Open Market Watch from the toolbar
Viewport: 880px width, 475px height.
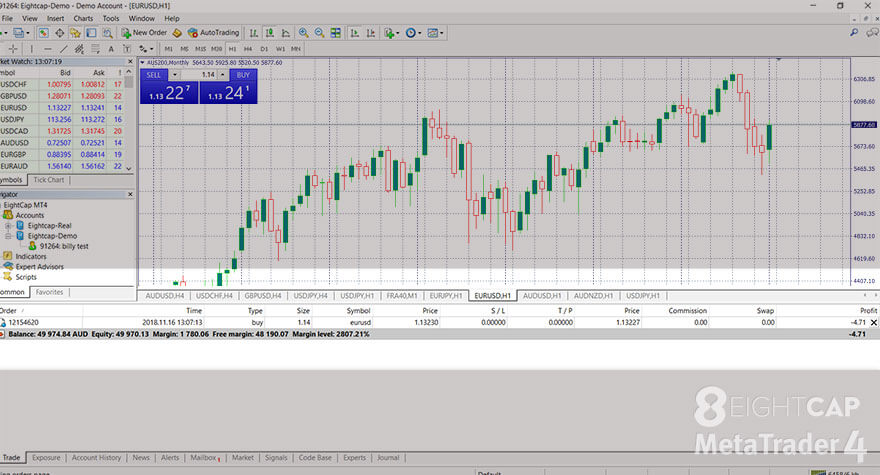[x=43, y=33]
